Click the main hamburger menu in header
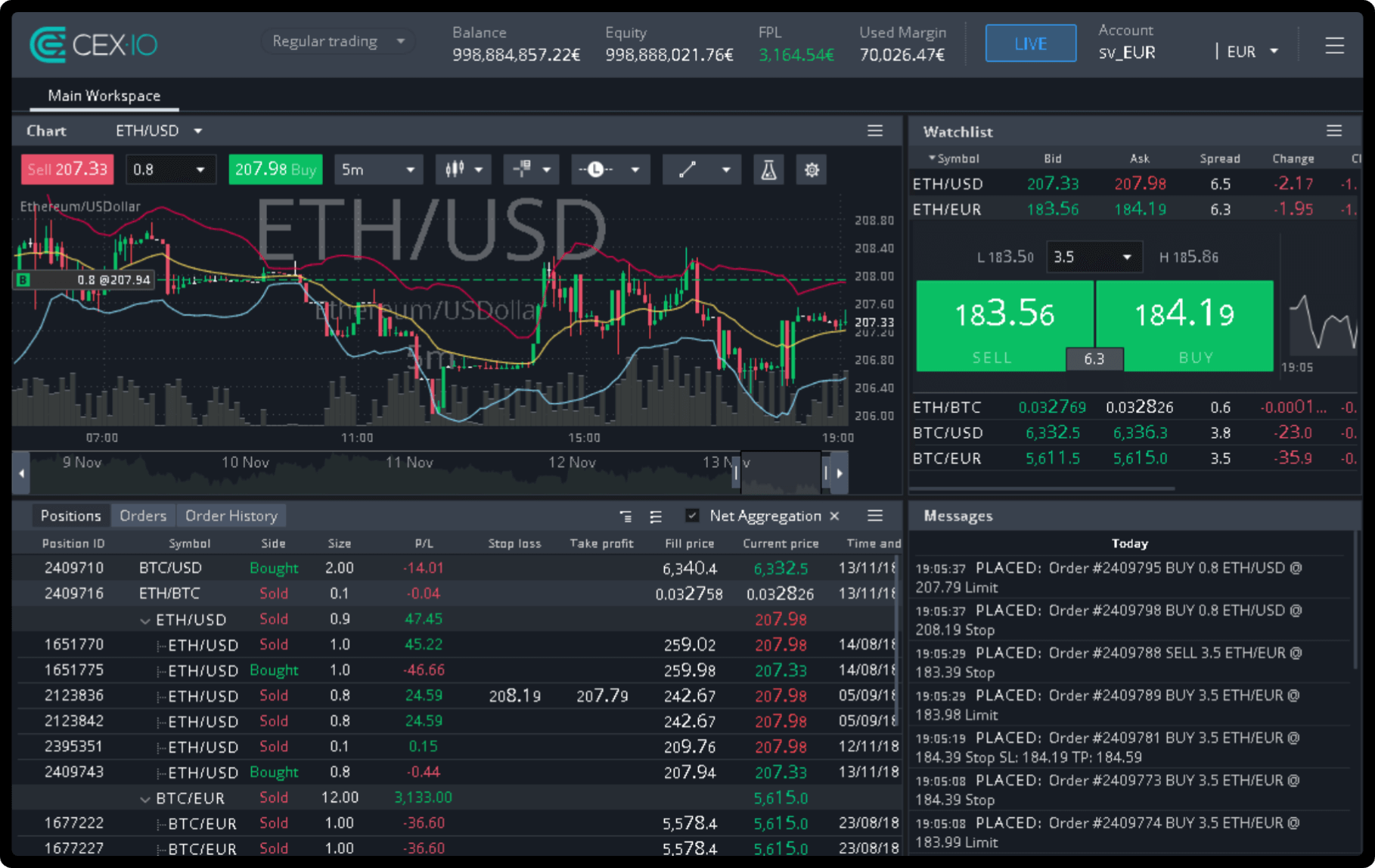 1334,46
